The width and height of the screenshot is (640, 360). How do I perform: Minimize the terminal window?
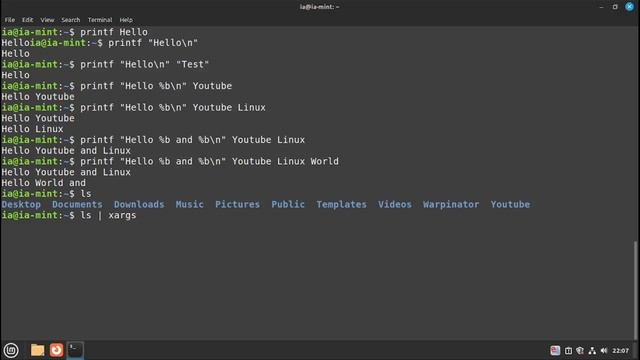pos(601,7)
